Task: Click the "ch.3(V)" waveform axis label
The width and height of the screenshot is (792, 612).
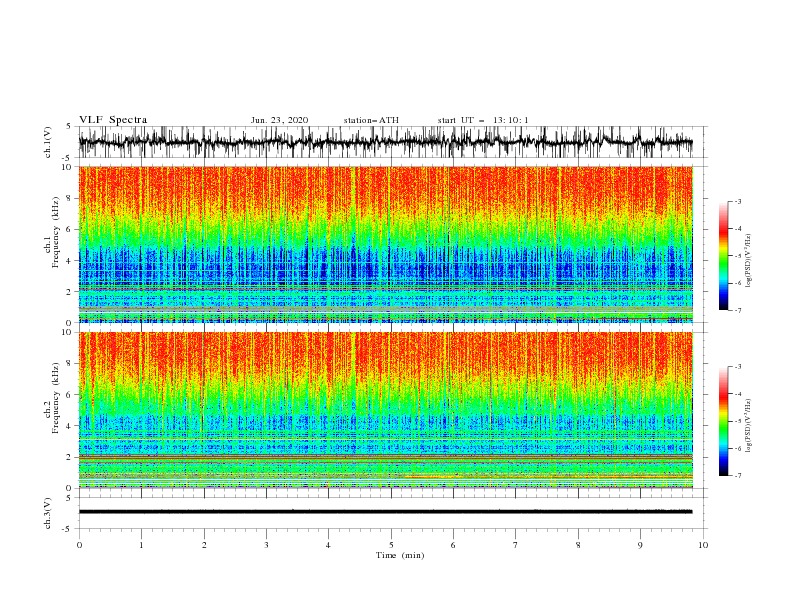Action: pos(48,513)
